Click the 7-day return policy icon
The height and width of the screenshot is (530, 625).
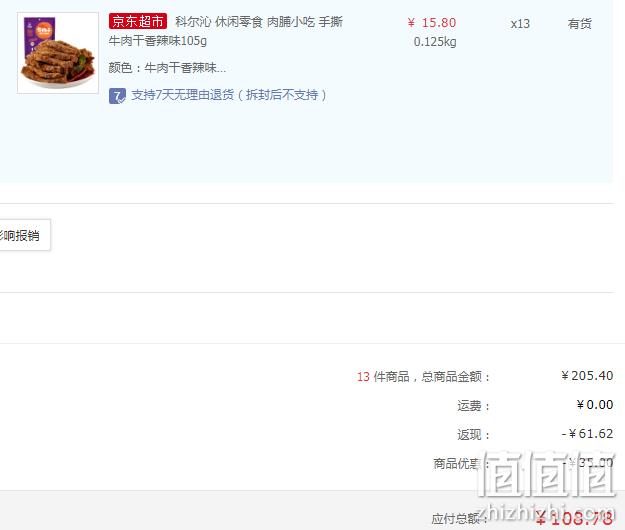(x=117, y=96)
